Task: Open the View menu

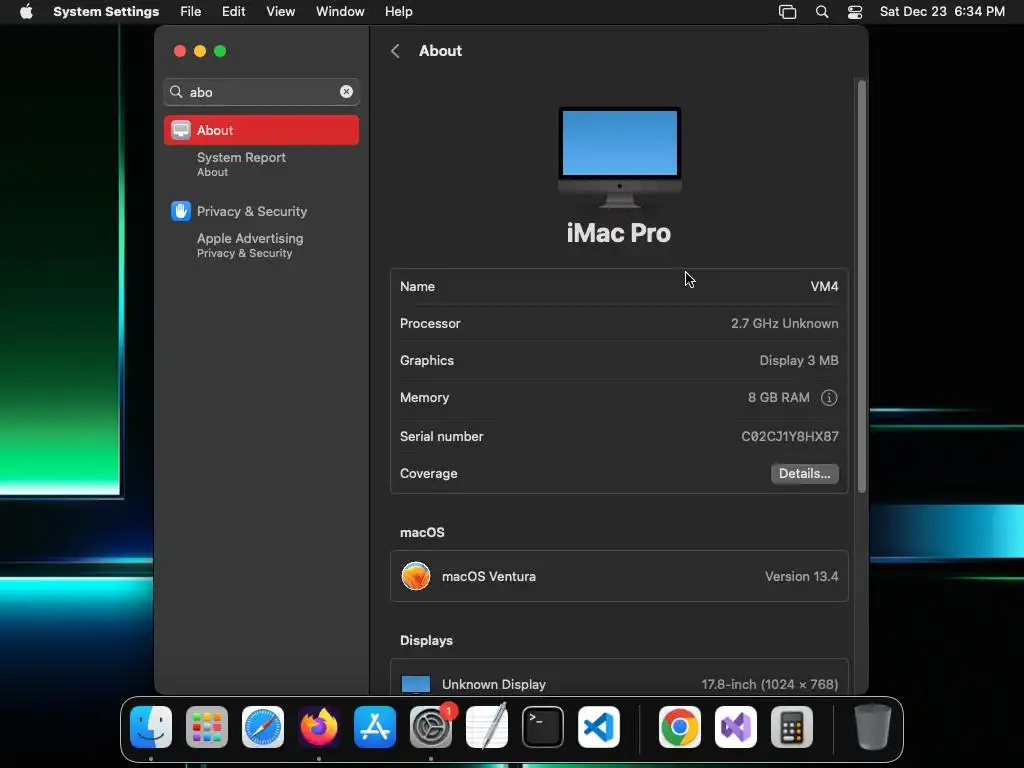Action: (281, 12)
